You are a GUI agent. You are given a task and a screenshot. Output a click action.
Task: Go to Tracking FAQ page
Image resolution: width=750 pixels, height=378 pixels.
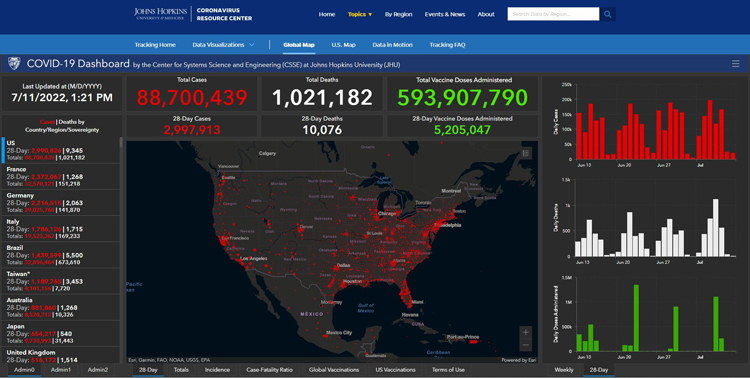click(x=447, y=44)
